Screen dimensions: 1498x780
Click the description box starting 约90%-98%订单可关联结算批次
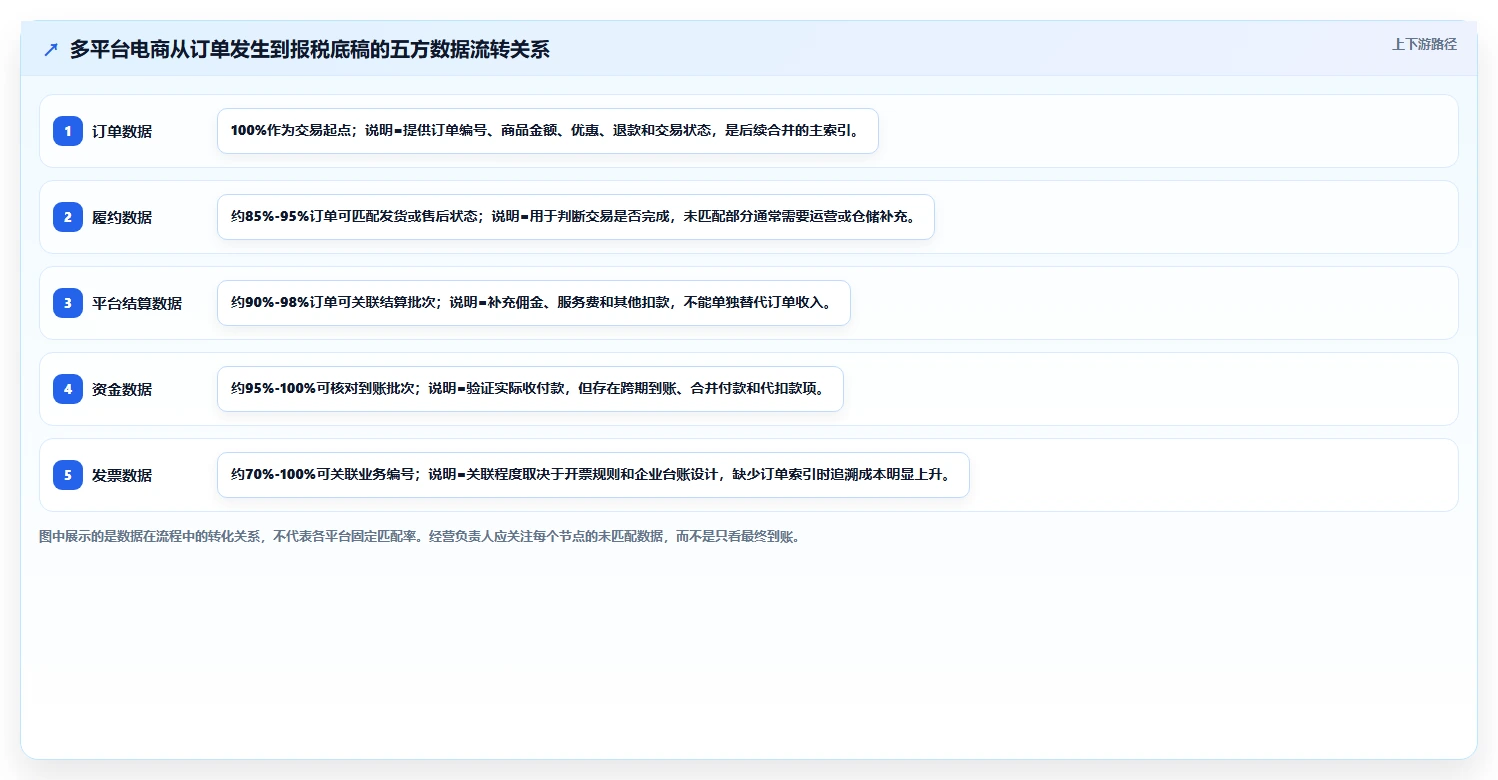(534, 303)
